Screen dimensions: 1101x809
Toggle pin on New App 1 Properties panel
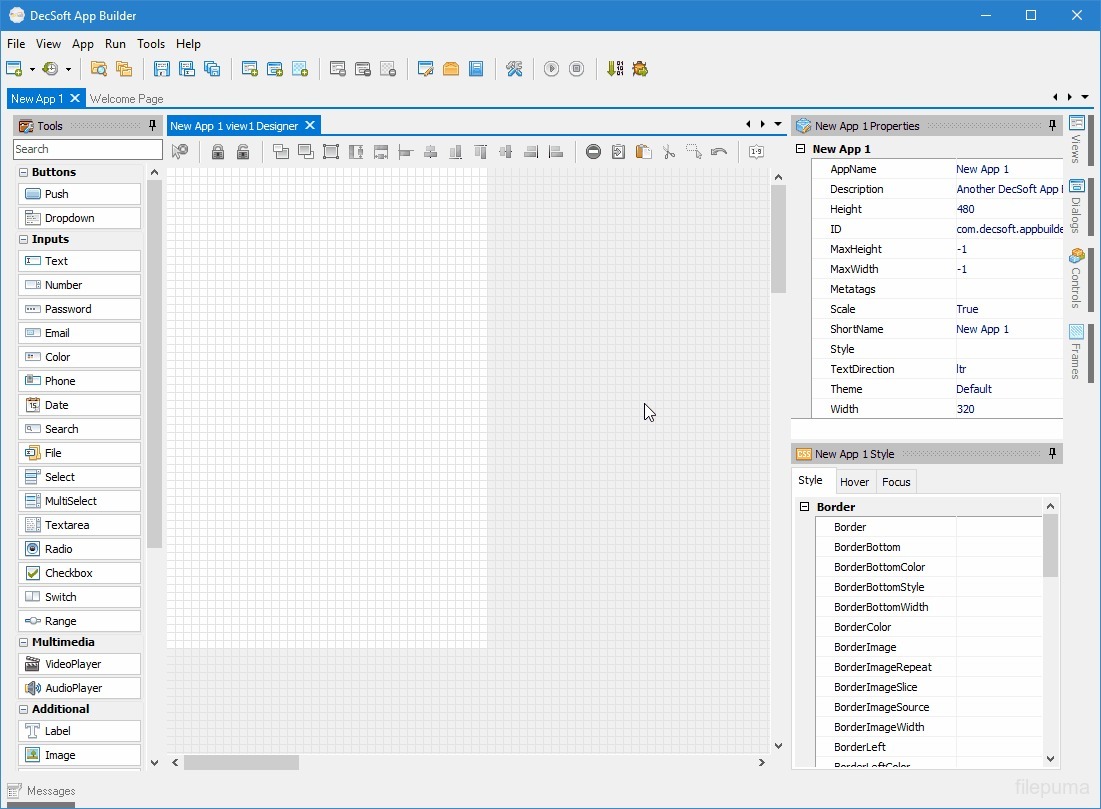pos(1052,126)
